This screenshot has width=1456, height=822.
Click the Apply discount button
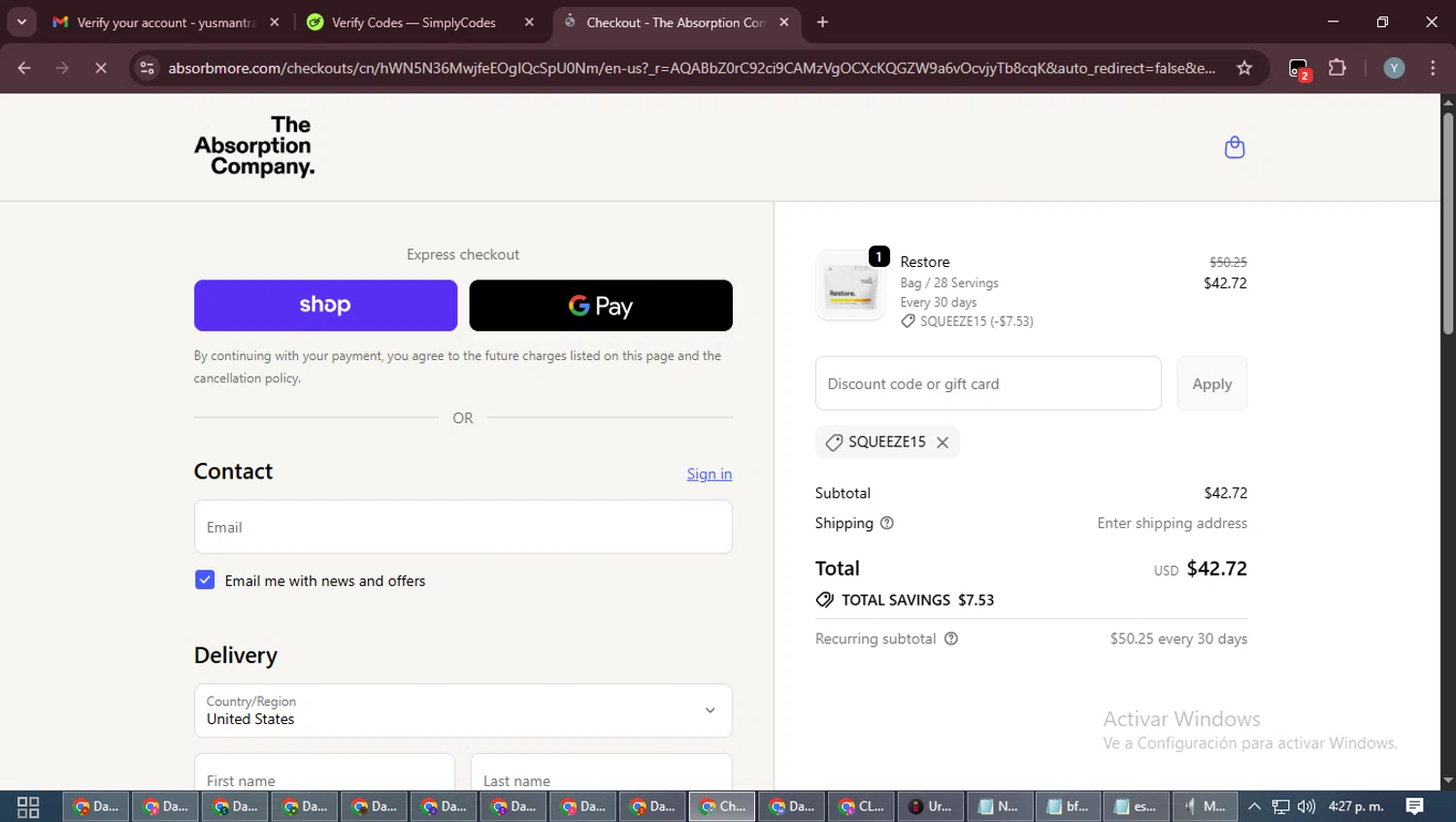pyautogui.click(x=1212, y=383)
